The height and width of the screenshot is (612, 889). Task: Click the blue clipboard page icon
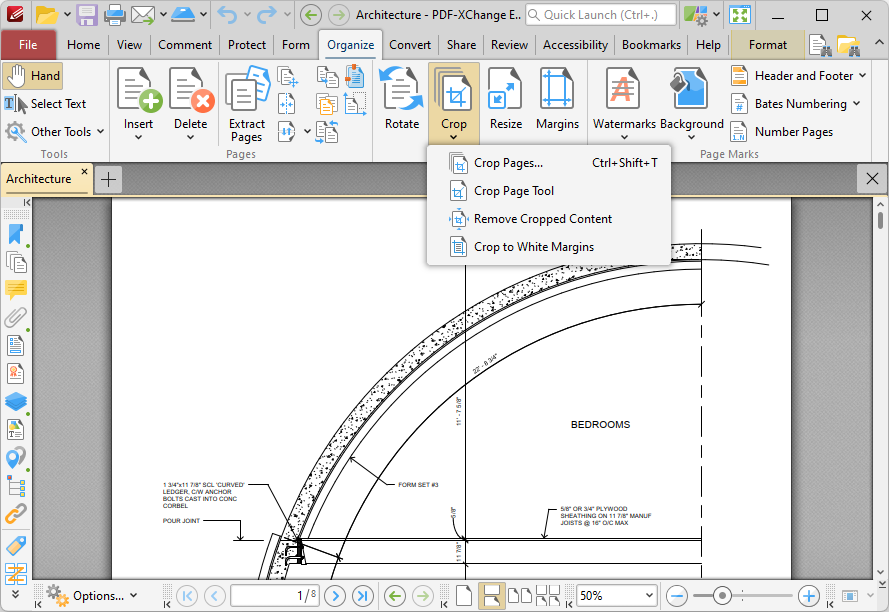click(x=355, y=77)
